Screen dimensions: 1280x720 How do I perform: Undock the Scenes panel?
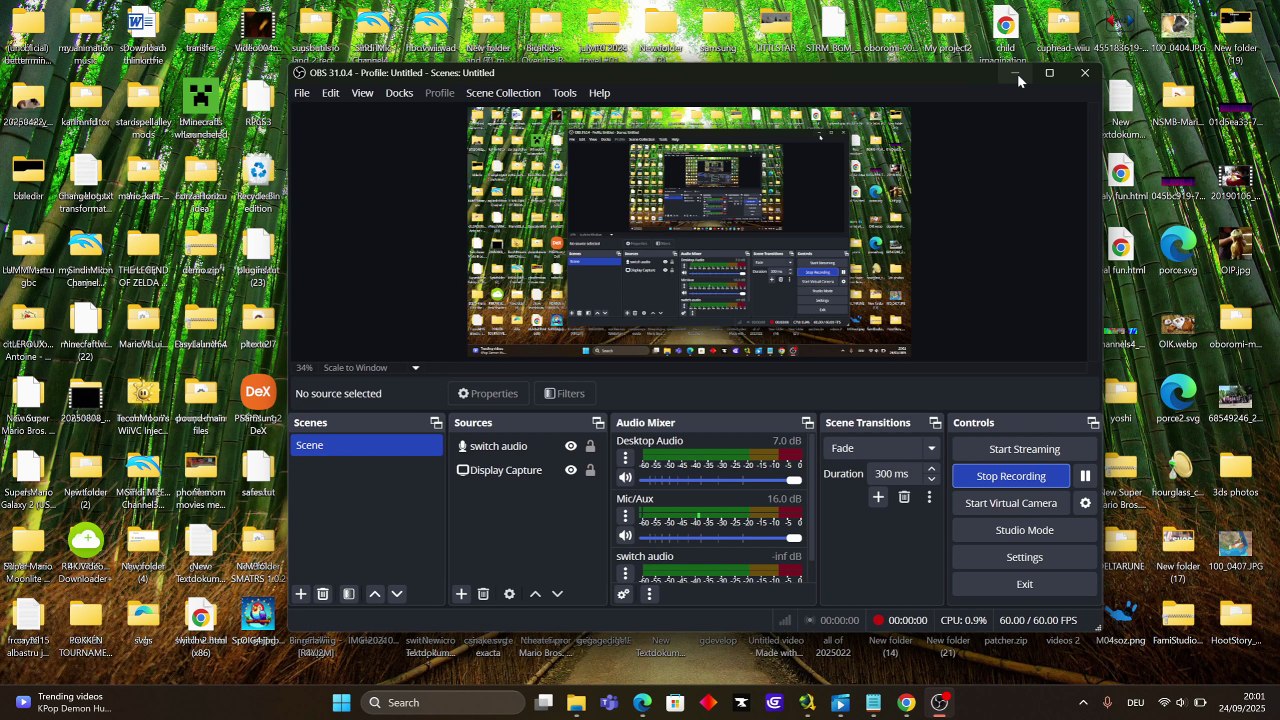436,423
